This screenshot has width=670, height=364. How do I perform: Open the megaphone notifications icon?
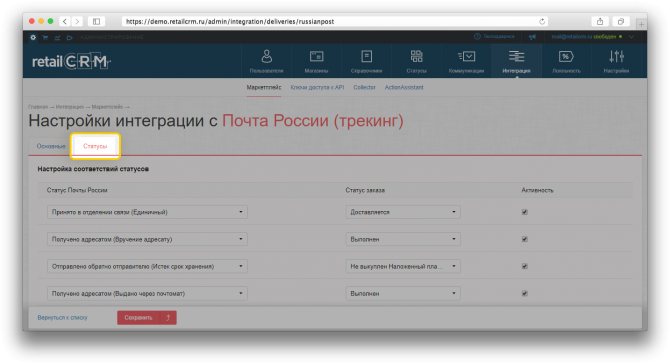[x=532, y=37]
